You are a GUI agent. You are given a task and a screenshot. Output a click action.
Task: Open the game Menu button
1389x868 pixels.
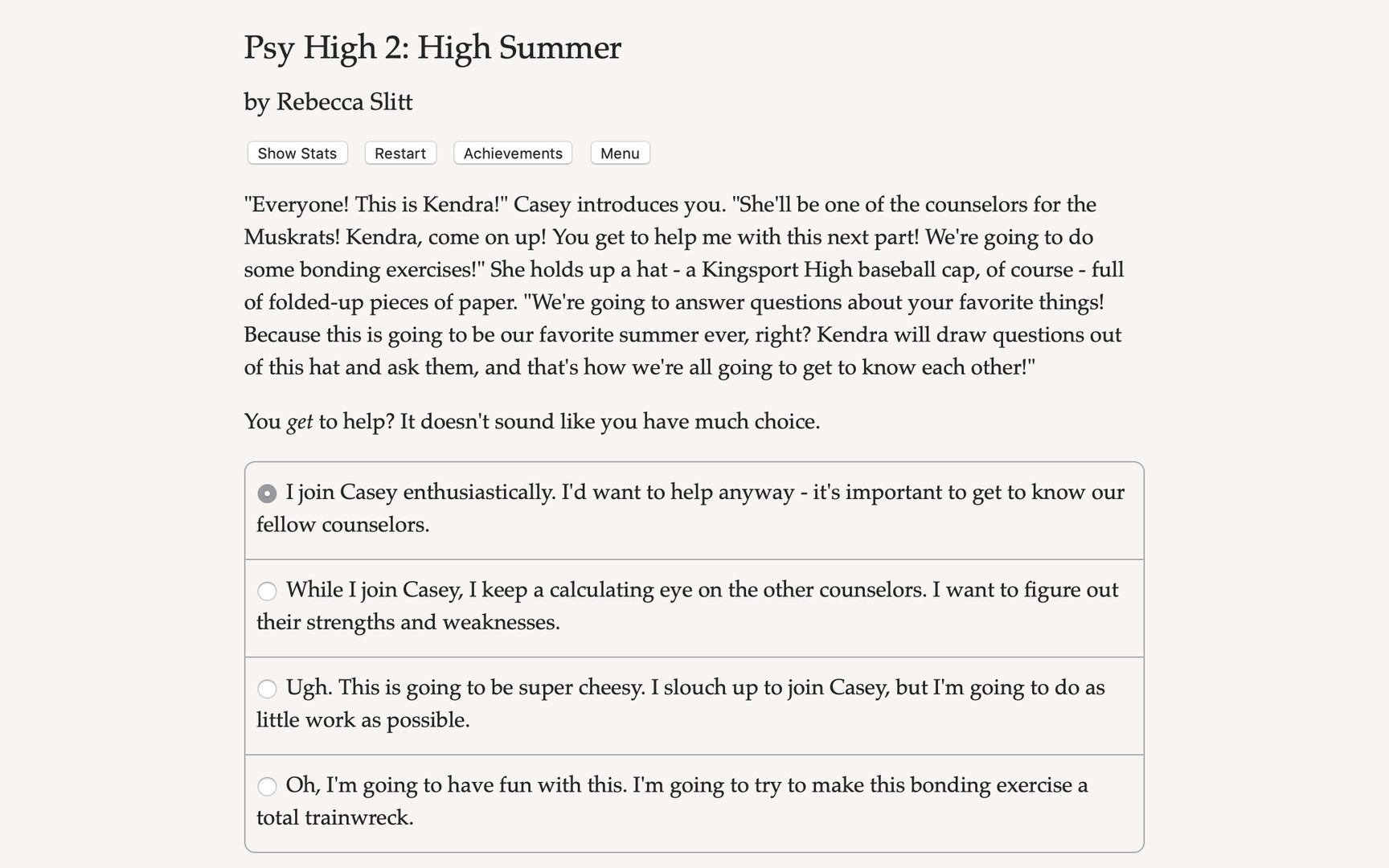click(619, 153)
